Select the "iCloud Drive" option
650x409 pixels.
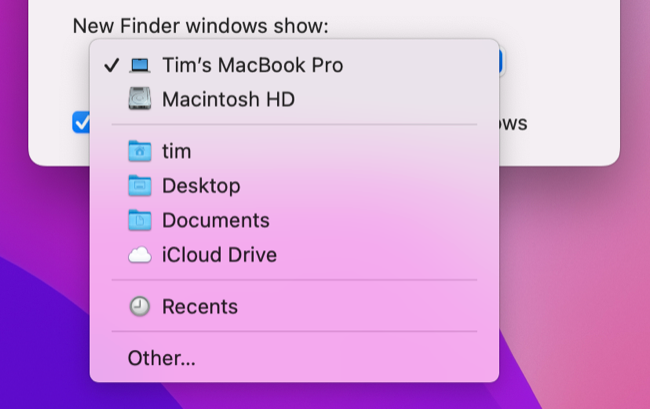(x=219, y=255)
